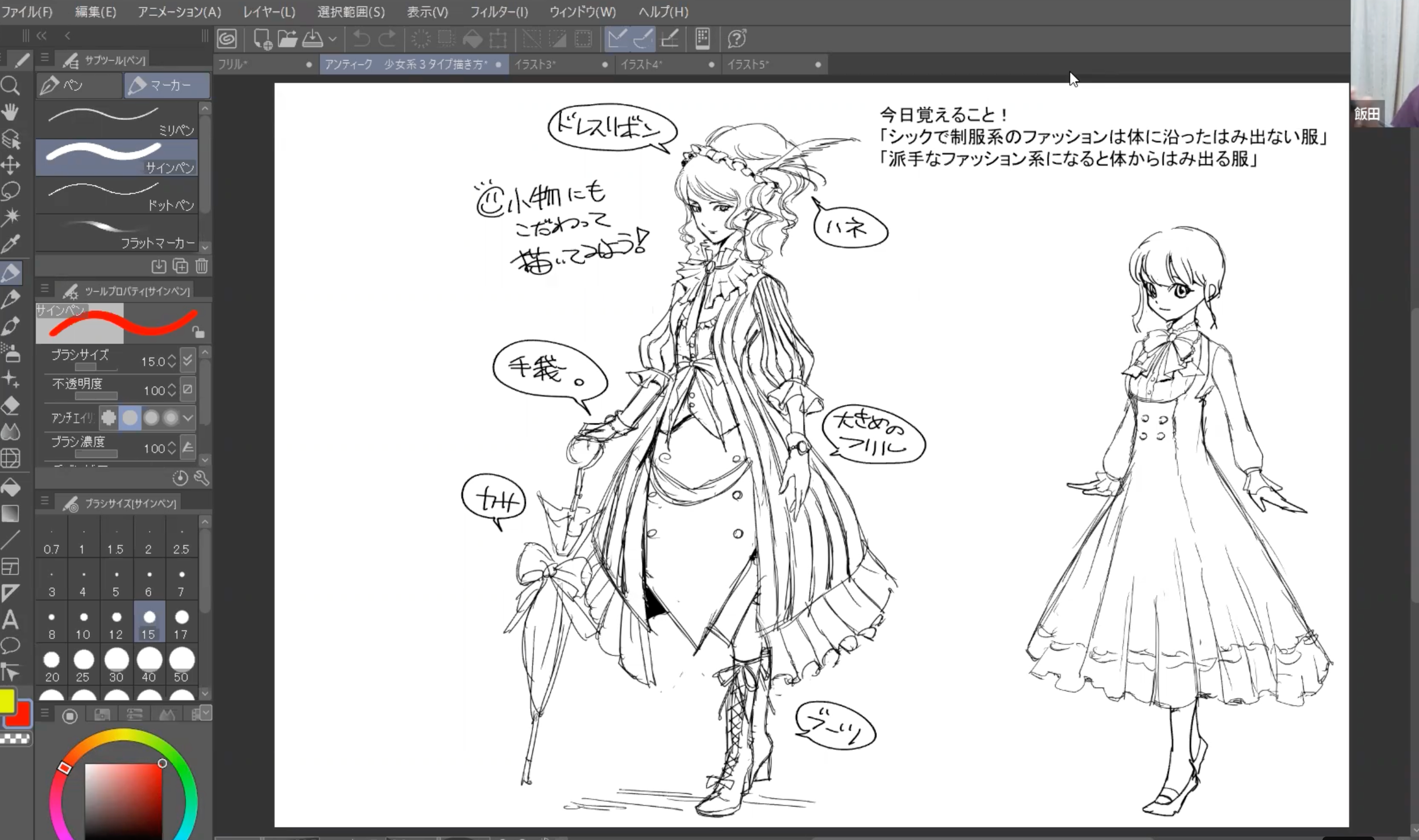Select the eraser tool
Screen dimensions: 1419x840
(11, 406)
